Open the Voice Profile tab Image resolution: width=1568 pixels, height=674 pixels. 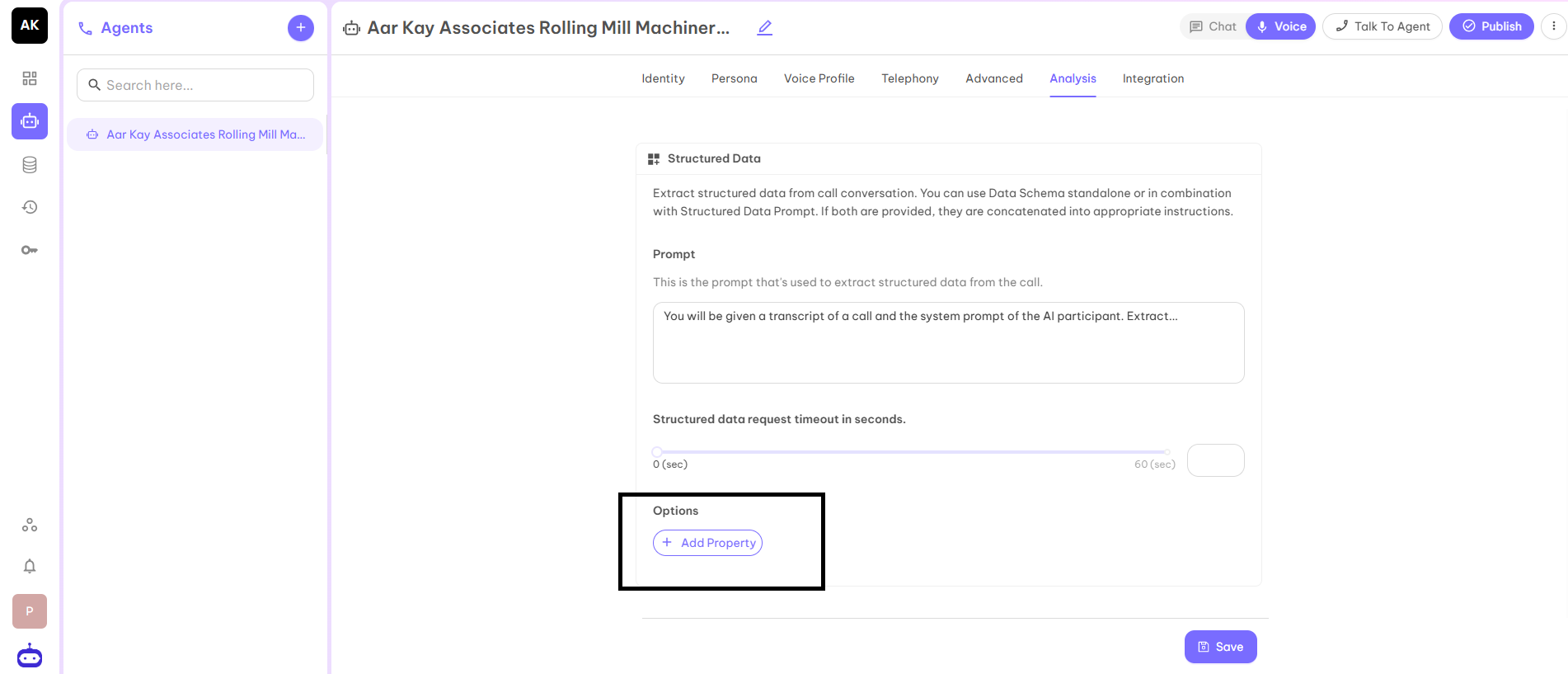click(x=819, y=78)
